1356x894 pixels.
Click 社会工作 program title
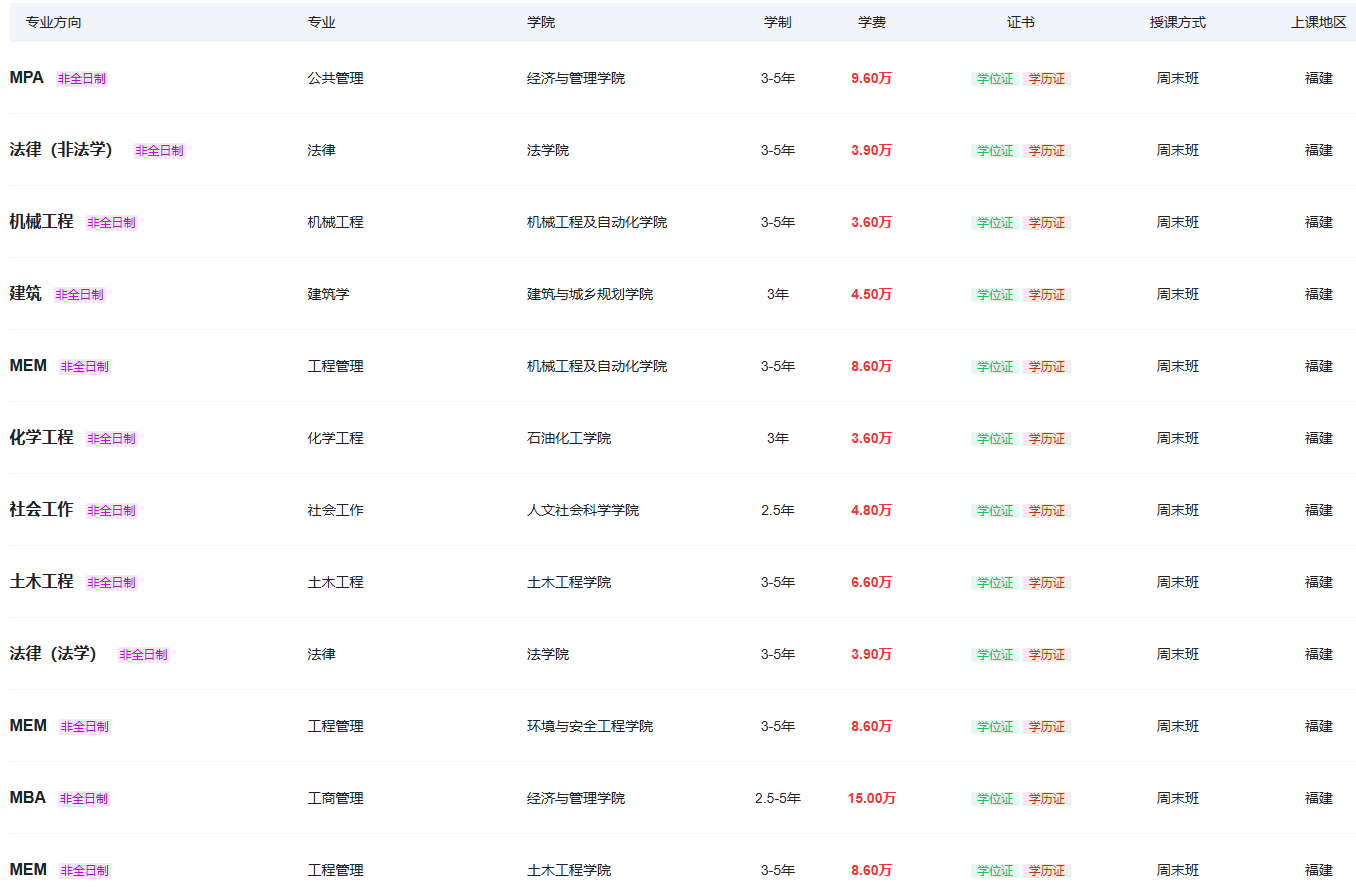tap(41, 510)
